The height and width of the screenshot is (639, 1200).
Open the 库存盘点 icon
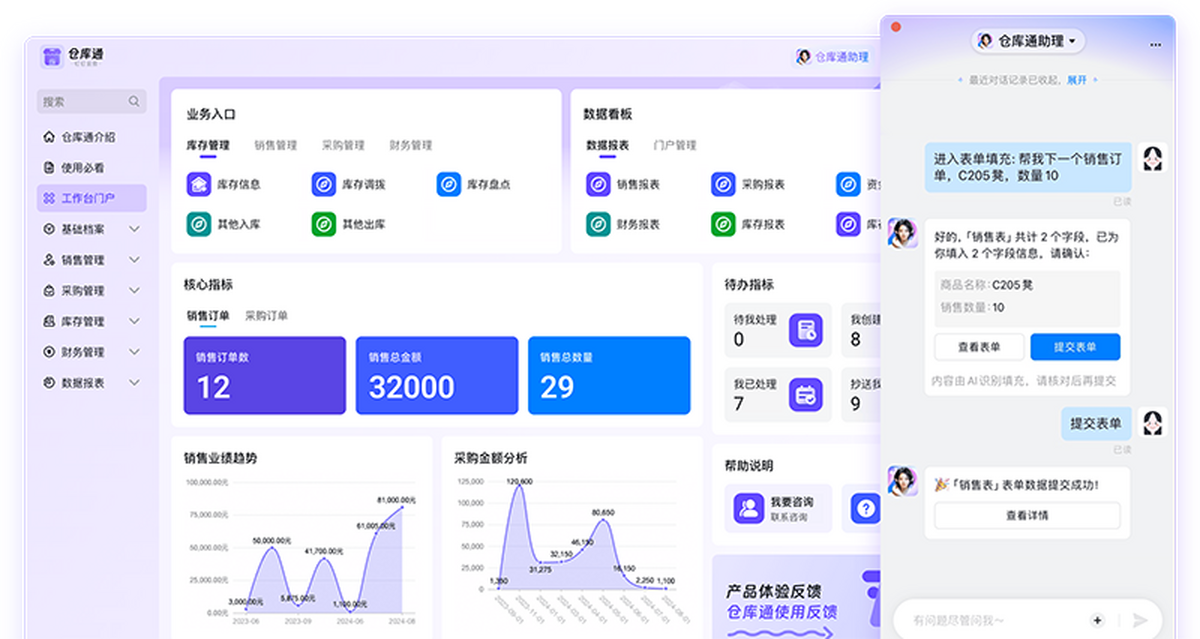pos(448,184)
